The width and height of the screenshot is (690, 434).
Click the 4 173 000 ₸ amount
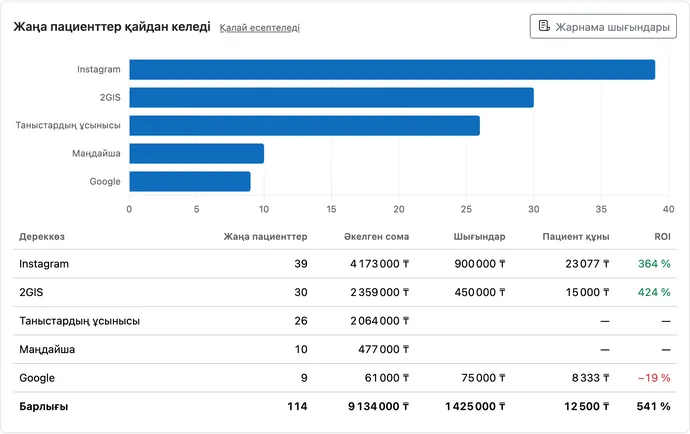(380, 264)
